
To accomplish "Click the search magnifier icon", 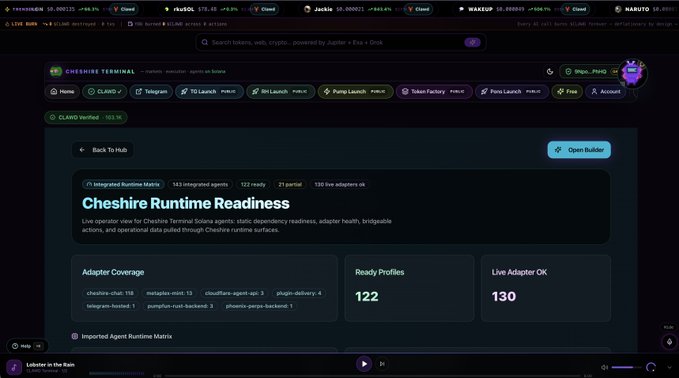I will pyautogui.click(x=204, y=42).
